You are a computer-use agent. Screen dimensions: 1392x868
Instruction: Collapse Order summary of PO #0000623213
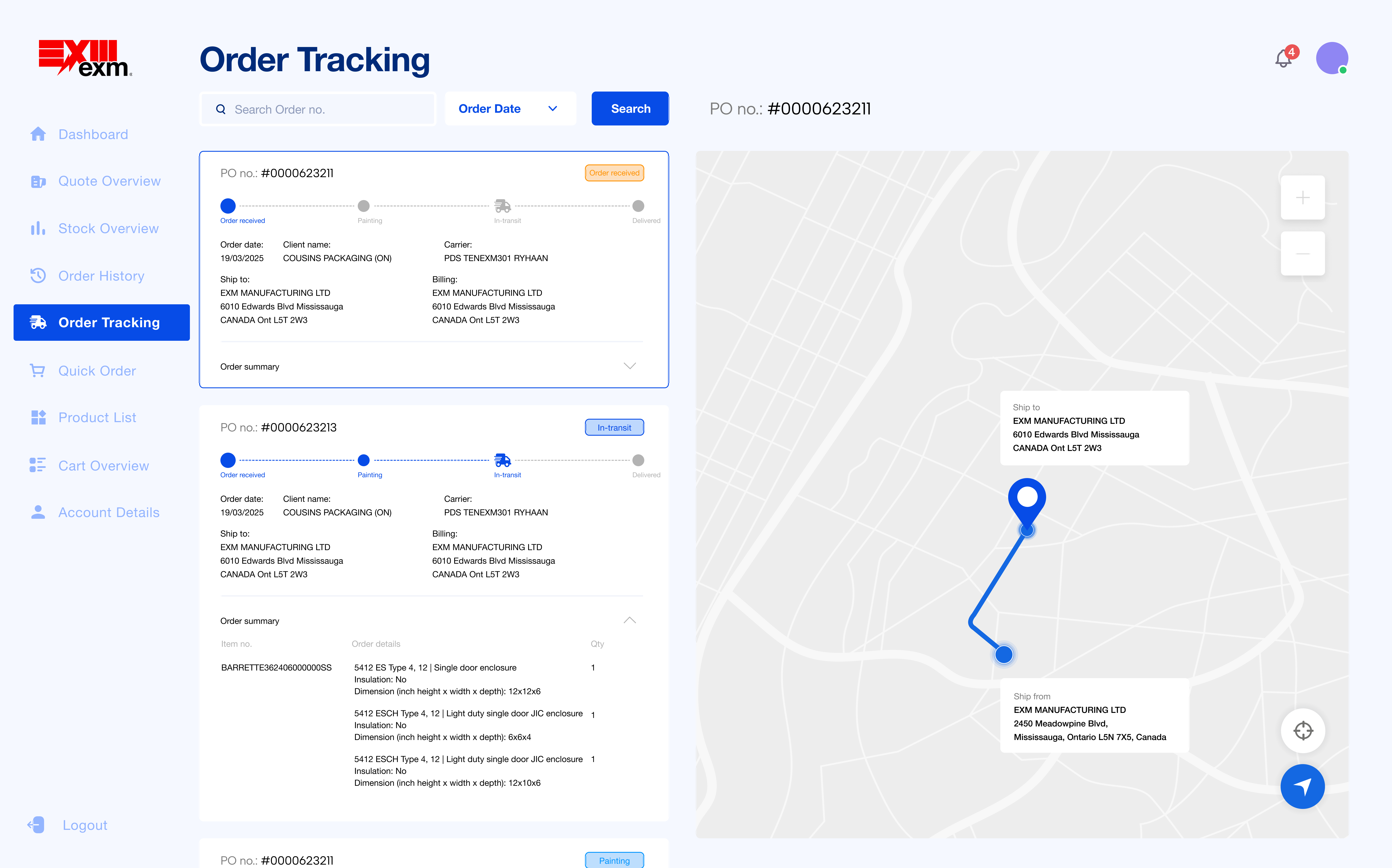[x=630, y=620]
